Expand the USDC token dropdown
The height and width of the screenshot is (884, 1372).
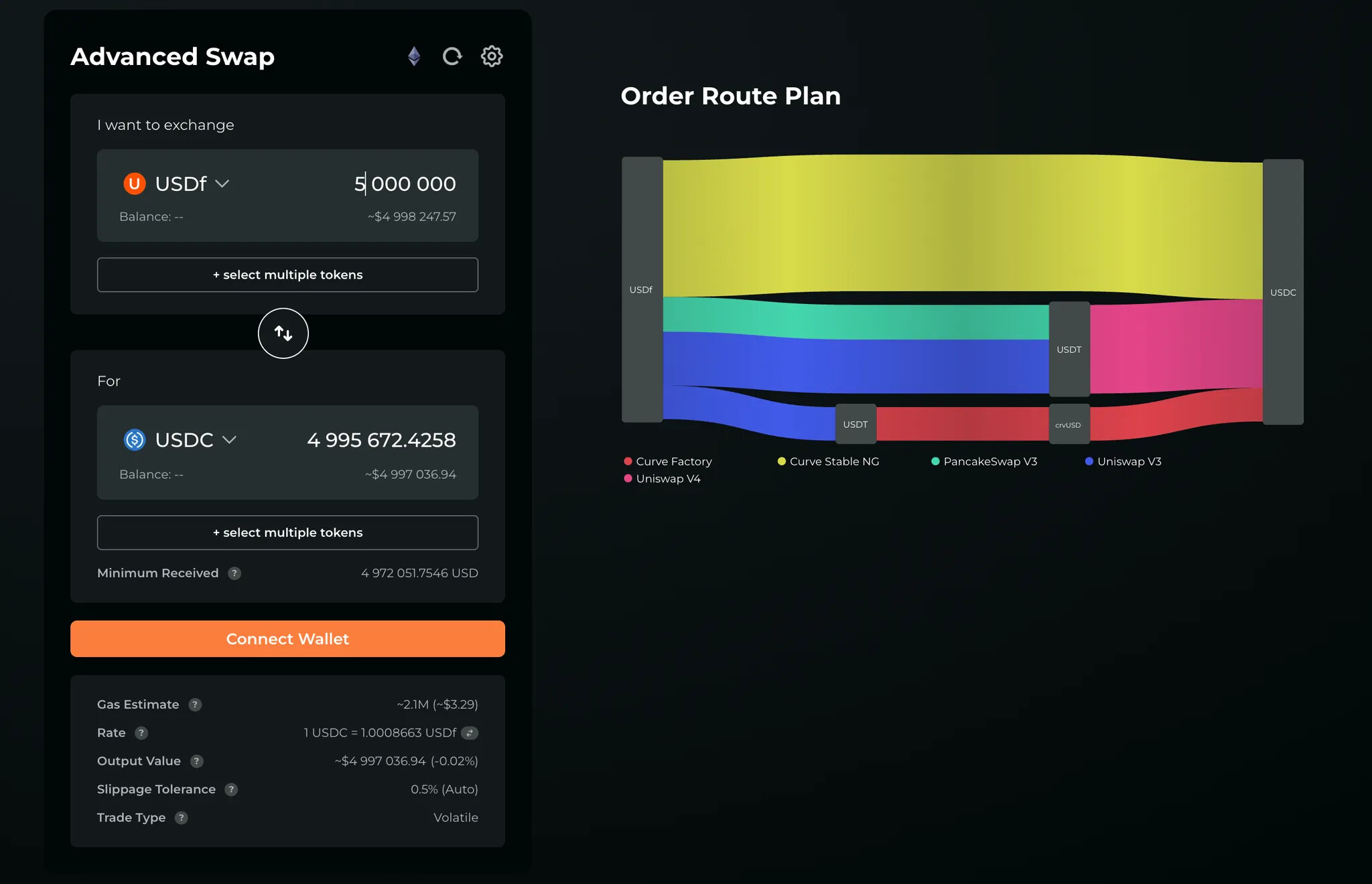pos(229,439)
